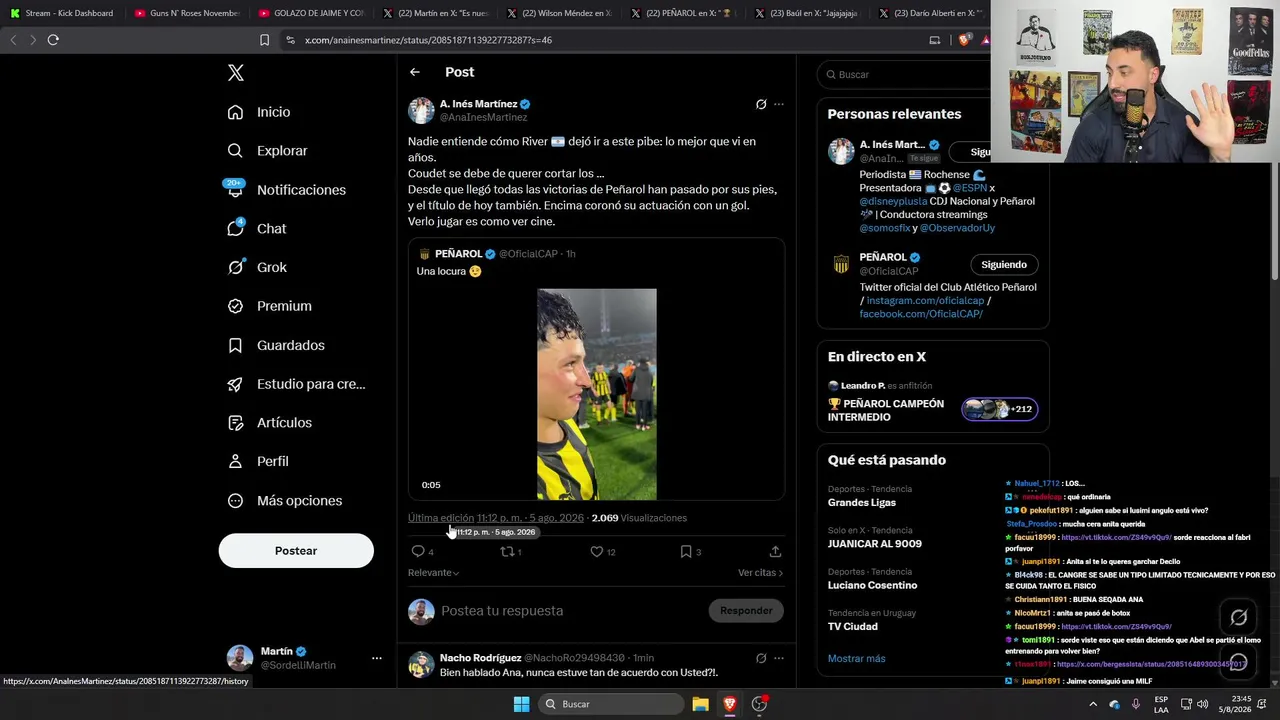Switch to the Wilson Méndez en X tab
1280x720 pixels.
[559, 13]
